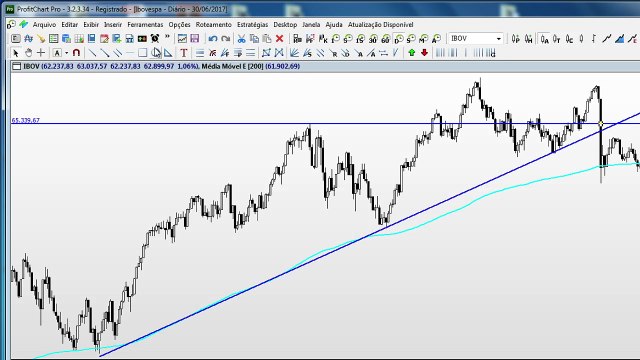Toggle the 0A automatic scale mode

click(544, 39)
